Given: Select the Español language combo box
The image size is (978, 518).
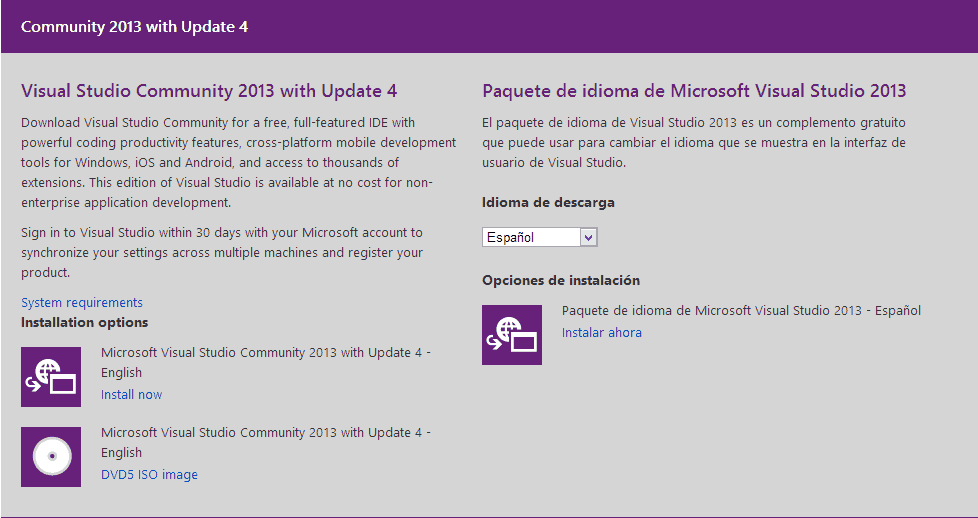Looking at the screenshot, I should [x=540, y=237].
